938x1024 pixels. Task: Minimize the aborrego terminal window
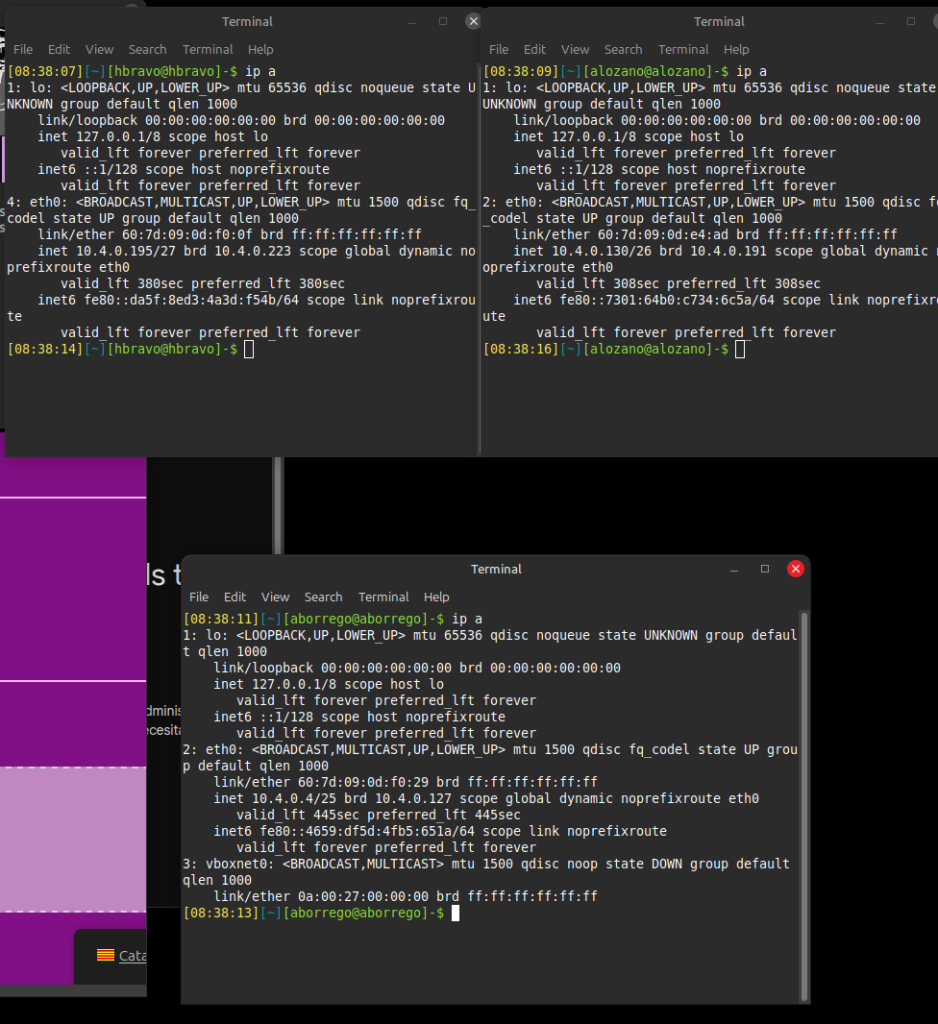735,569
